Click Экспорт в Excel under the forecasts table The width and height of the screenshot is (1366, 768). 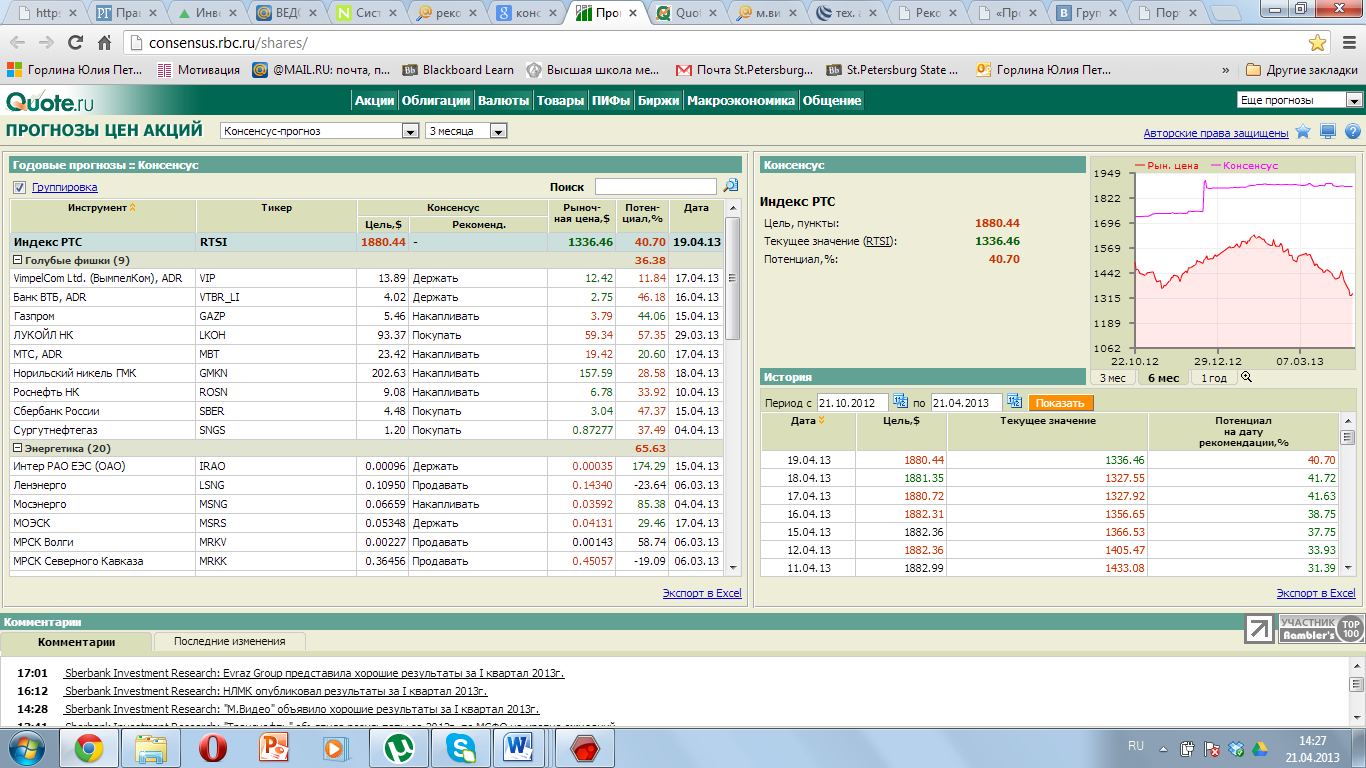(x=702, y=593)
